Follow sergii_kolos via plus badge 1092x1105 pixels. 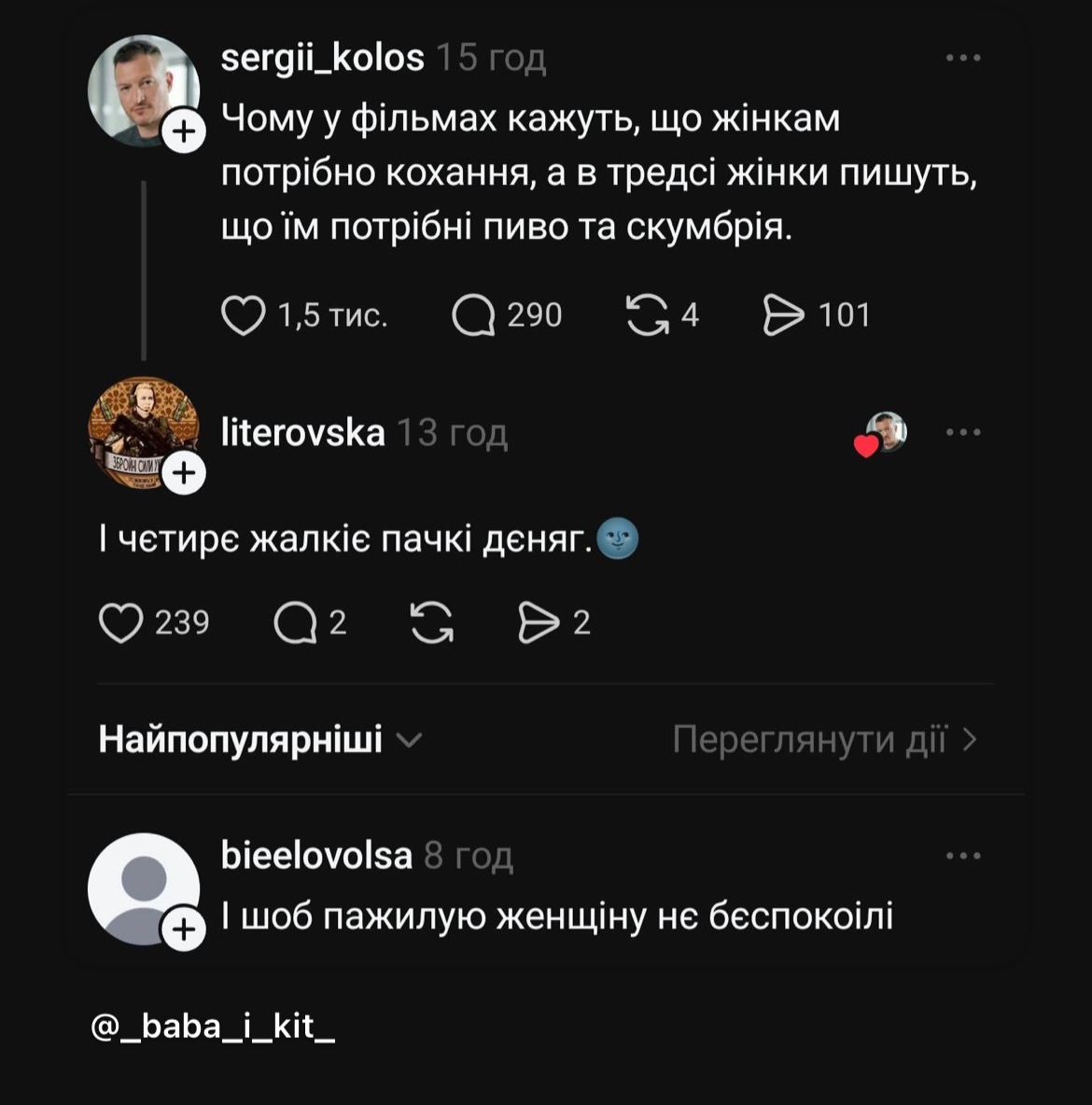[x=184, y=132]
